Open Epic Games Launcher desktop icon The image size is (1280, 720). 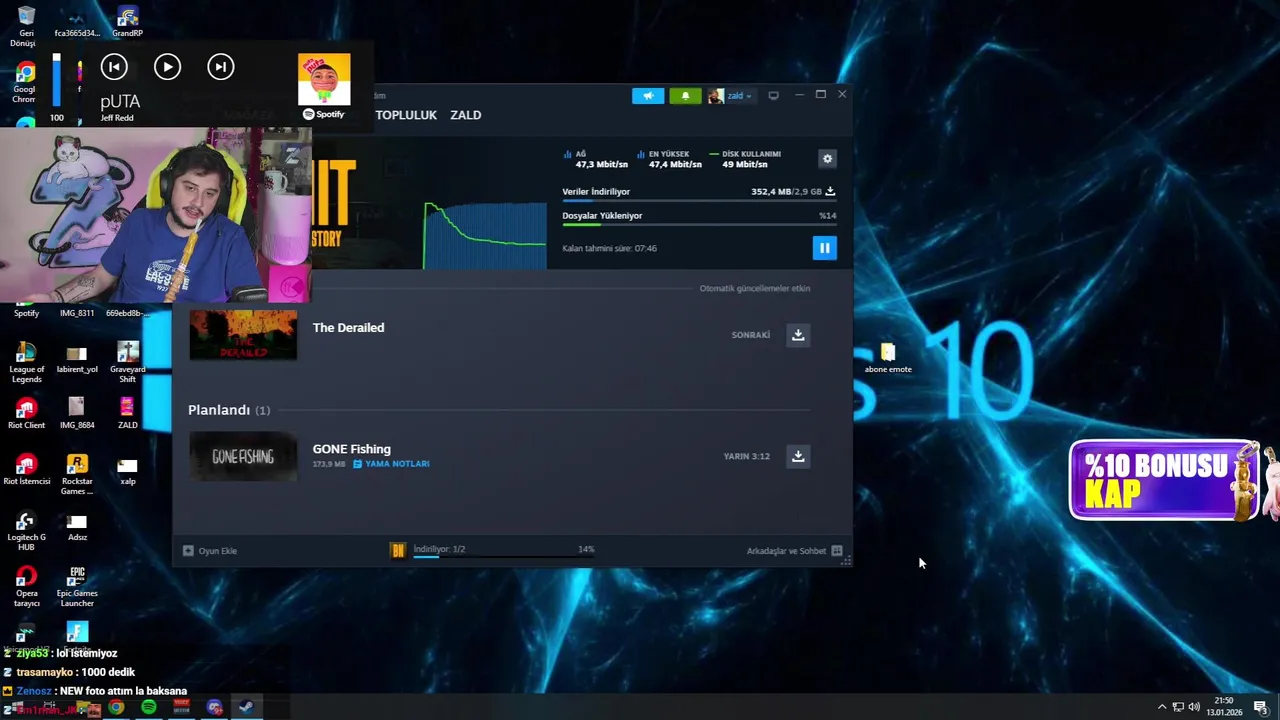[77, 587]
